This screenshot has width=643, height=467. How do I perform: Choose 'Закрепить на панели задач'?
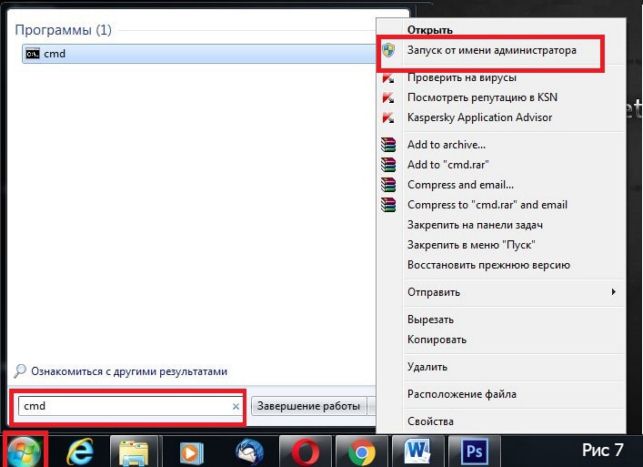pos(475,225)
